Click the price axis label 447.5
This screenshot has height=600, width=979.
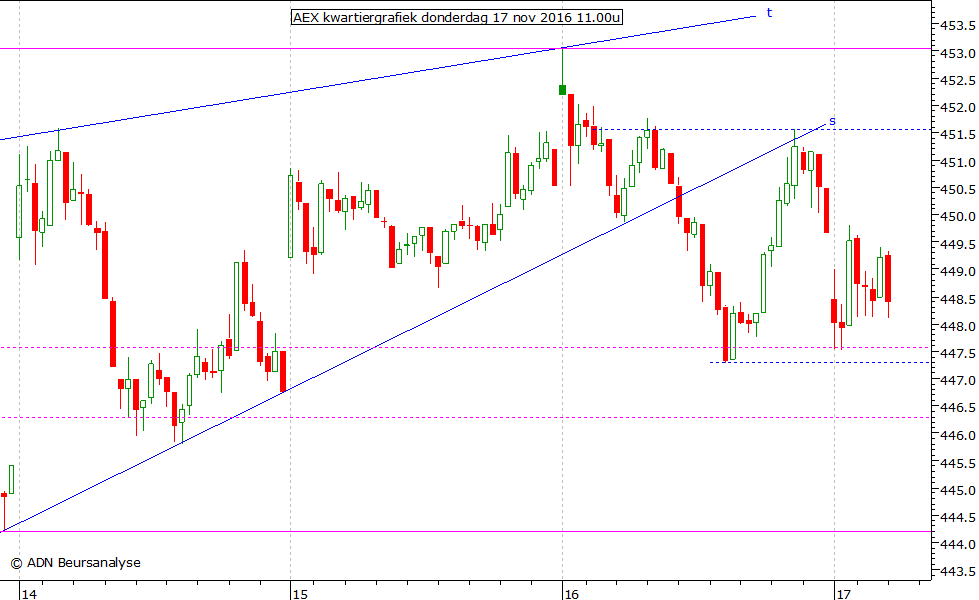click(x=958, y=353)
